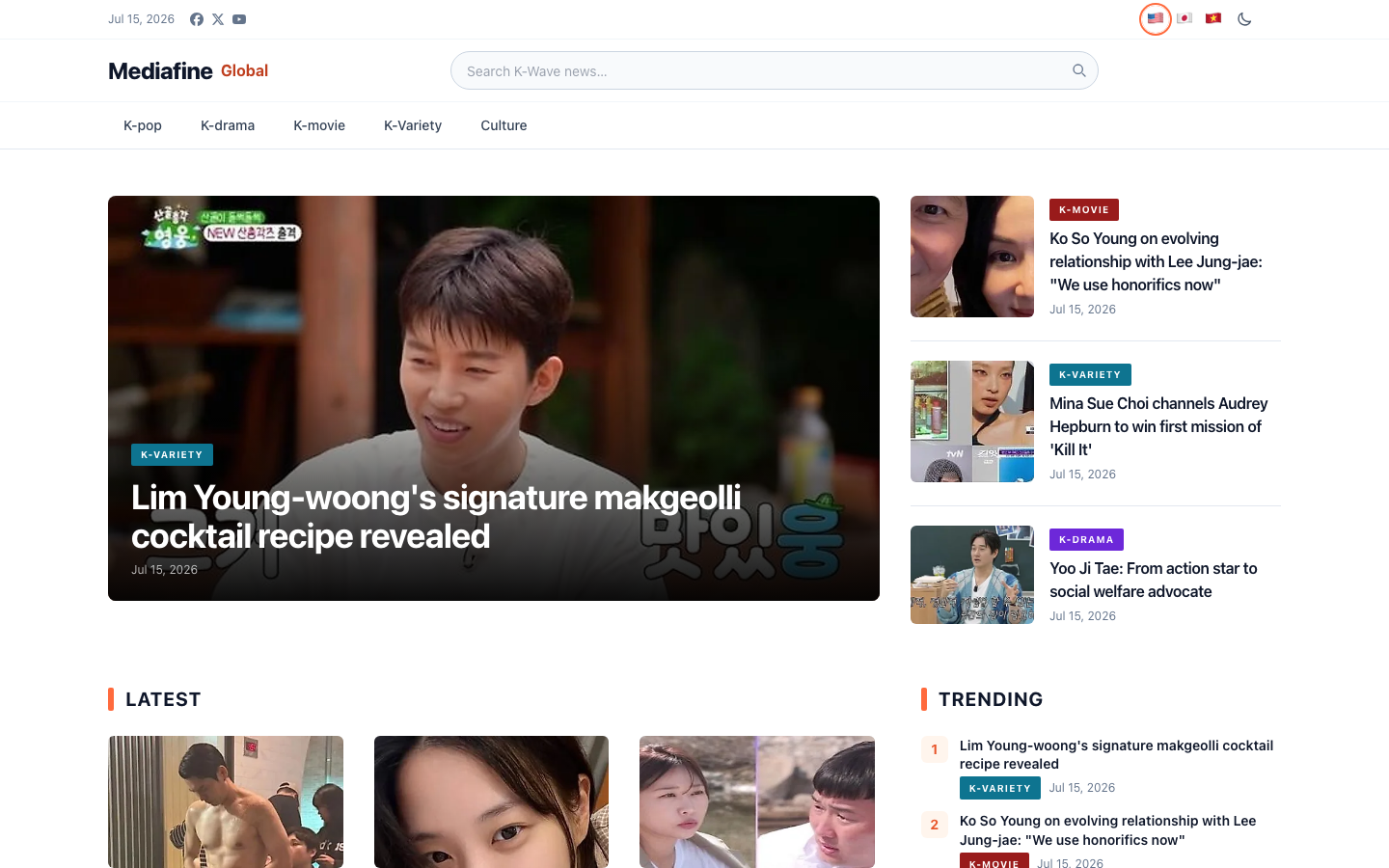Image resolution: width=1389 pixels, height=868 pixels.
Task: Click K-VARIETY tag under trending item 1
Action: [1000, 788]
